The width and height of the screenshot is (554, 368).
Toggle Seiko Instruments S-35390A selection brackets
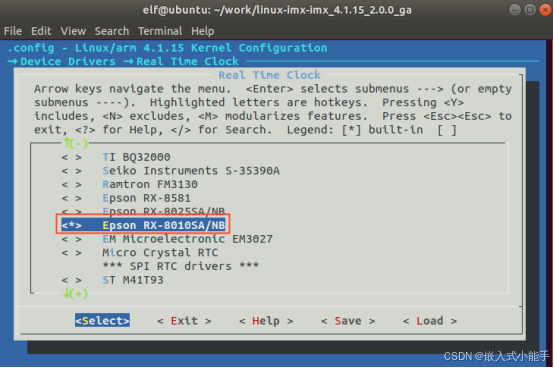(71, 171)
